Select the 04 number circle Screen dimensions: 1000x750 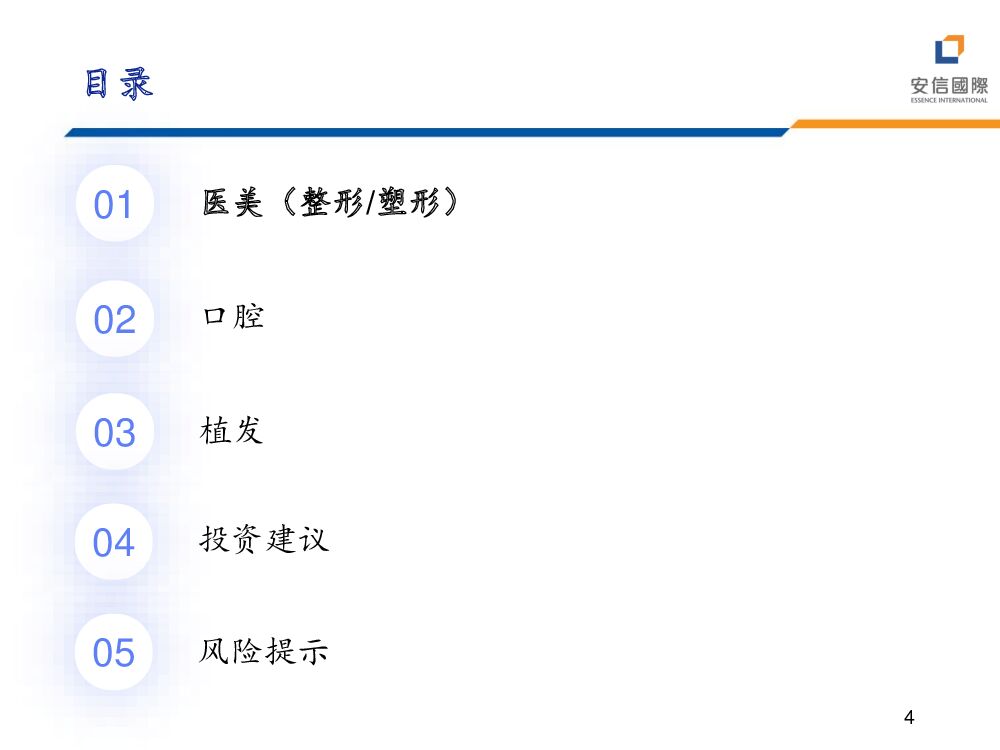(113, 543)
